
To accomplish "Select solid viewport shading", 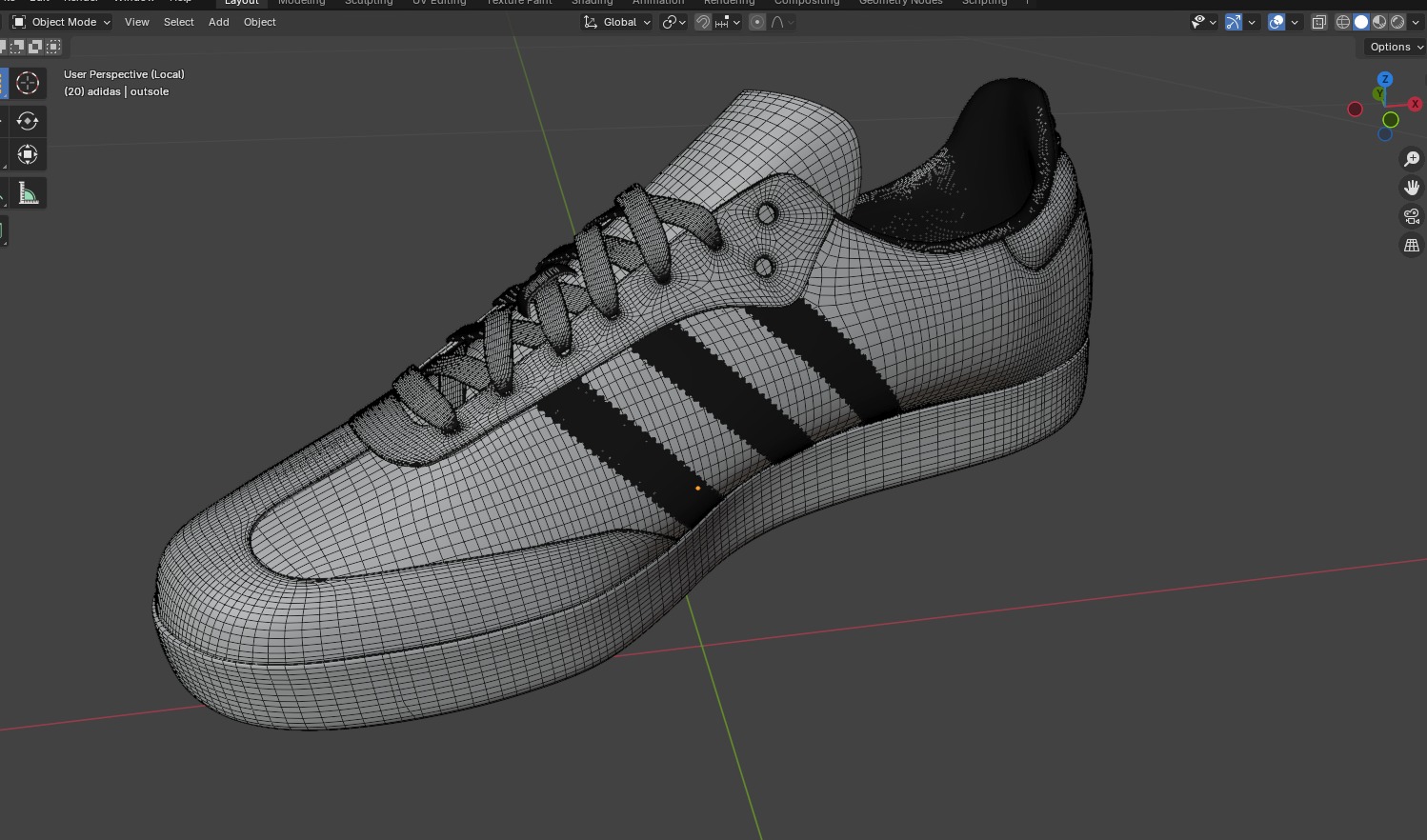I will point(1361,22).
